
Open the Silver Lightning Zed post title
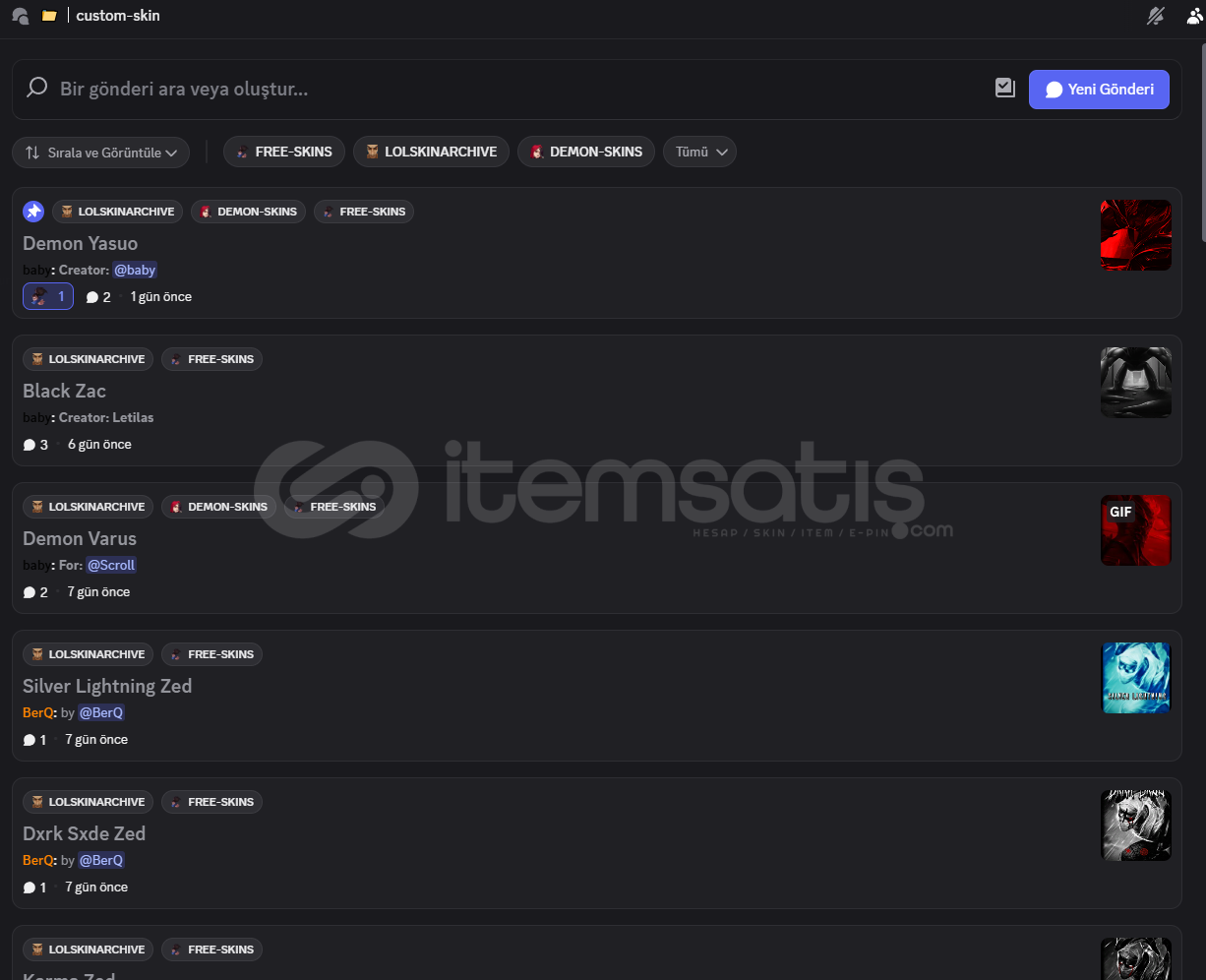click(x=107, y=686)
